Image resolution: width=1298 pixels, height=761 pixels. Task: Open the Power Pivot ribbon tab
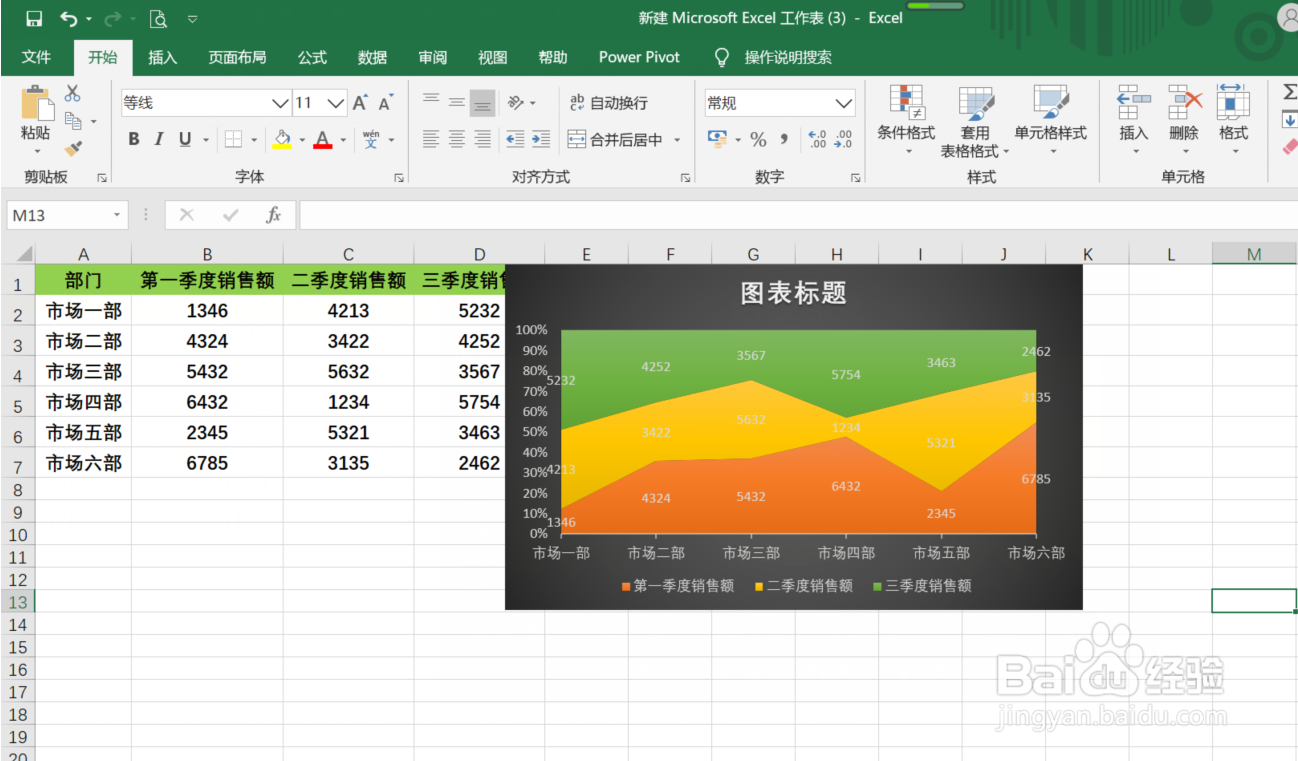pyautogui.click(x=638, y=57)
